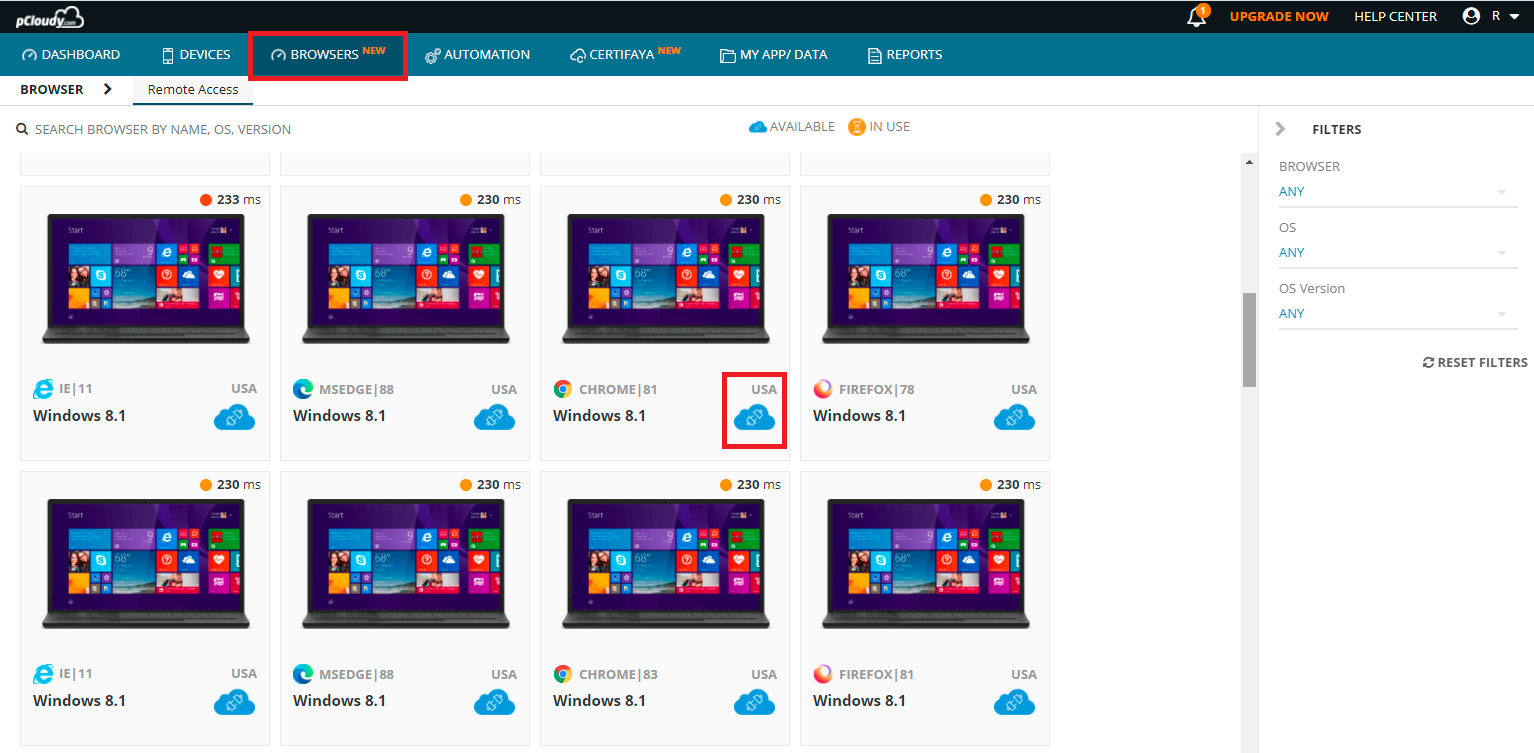Open My App/Data menu

pos(773,55)
